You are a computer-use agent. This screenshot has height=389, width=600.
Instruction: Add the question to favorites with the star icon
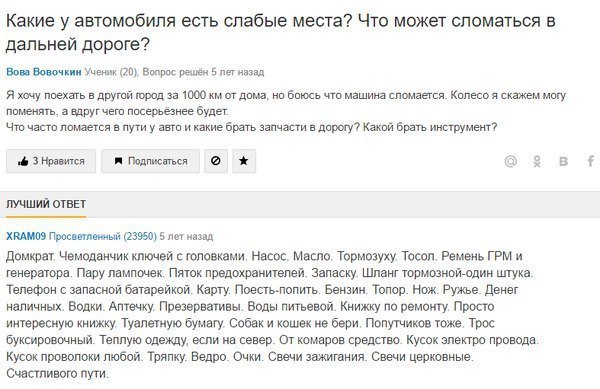[244, 161]
